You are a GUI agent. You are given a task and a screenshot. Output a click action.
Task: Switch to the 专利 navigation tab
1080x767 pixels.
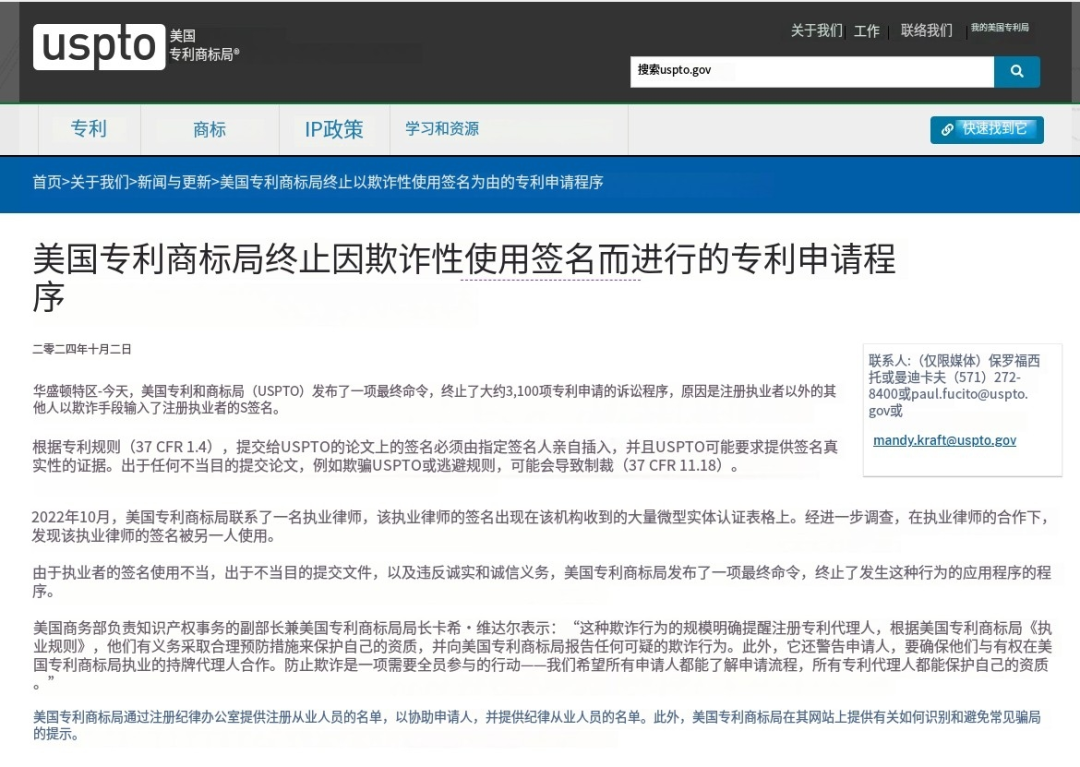86,129
